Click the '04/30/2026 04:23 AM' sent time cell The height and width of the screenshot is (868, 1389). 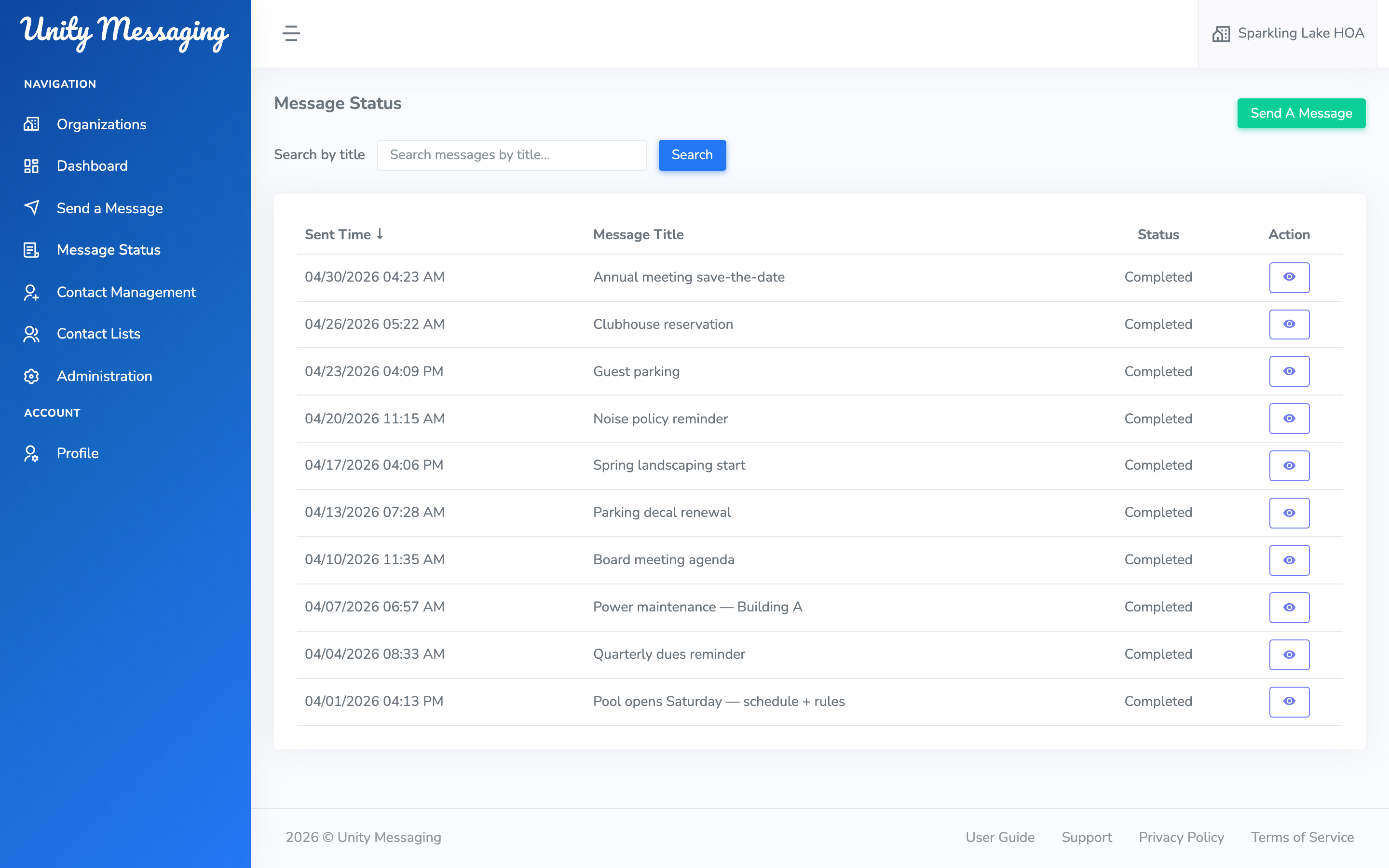(x=375, y=277)
